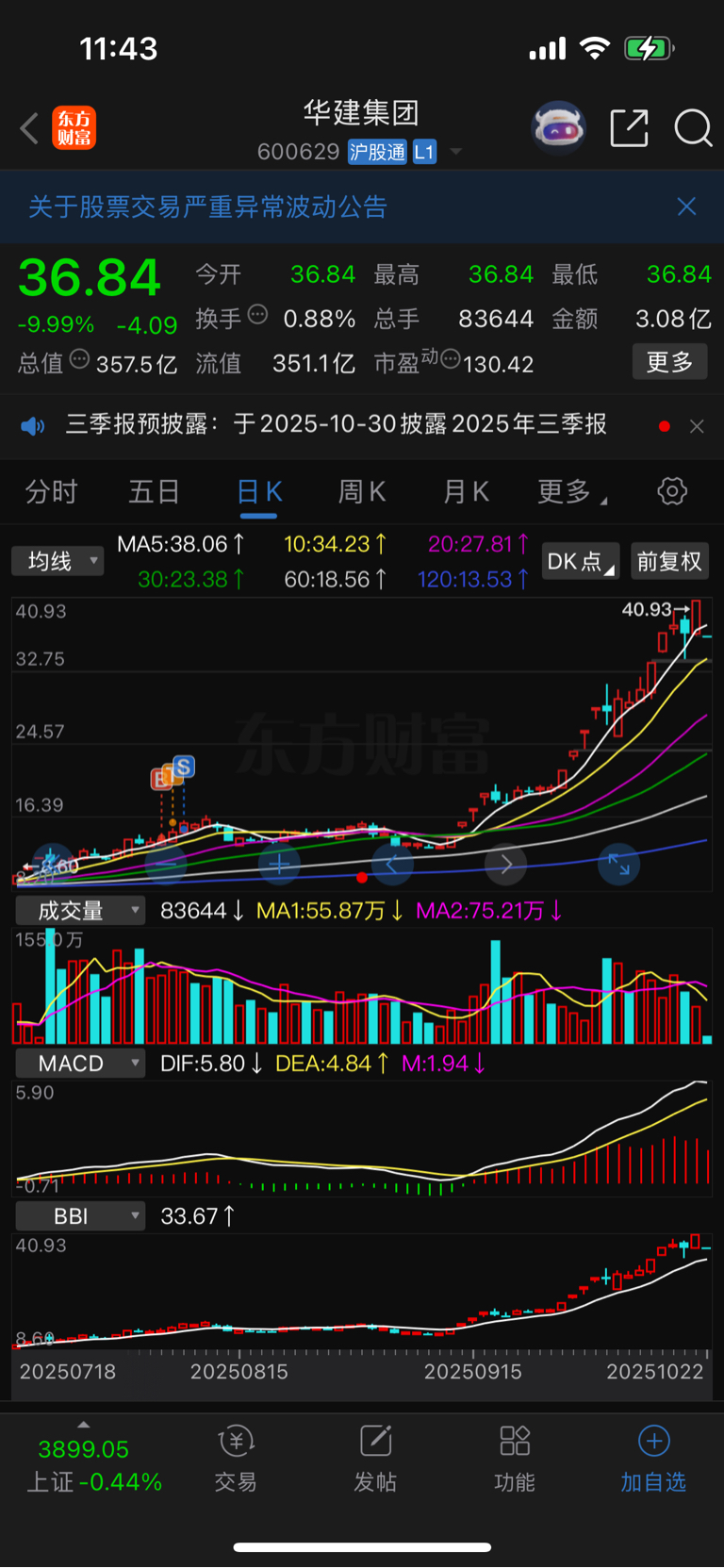Toggle the DK点 signal button
This screenshot has width=724, height=1568.
[x=581, y=561]
